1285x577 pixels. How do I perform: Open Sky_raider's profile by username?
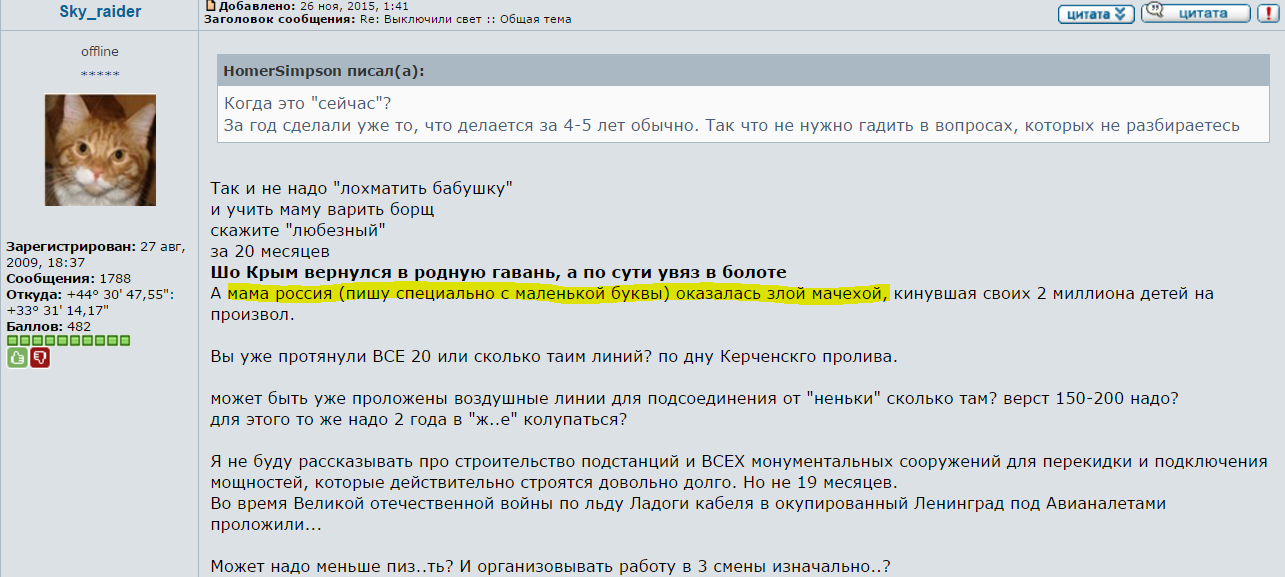point(100,12)
